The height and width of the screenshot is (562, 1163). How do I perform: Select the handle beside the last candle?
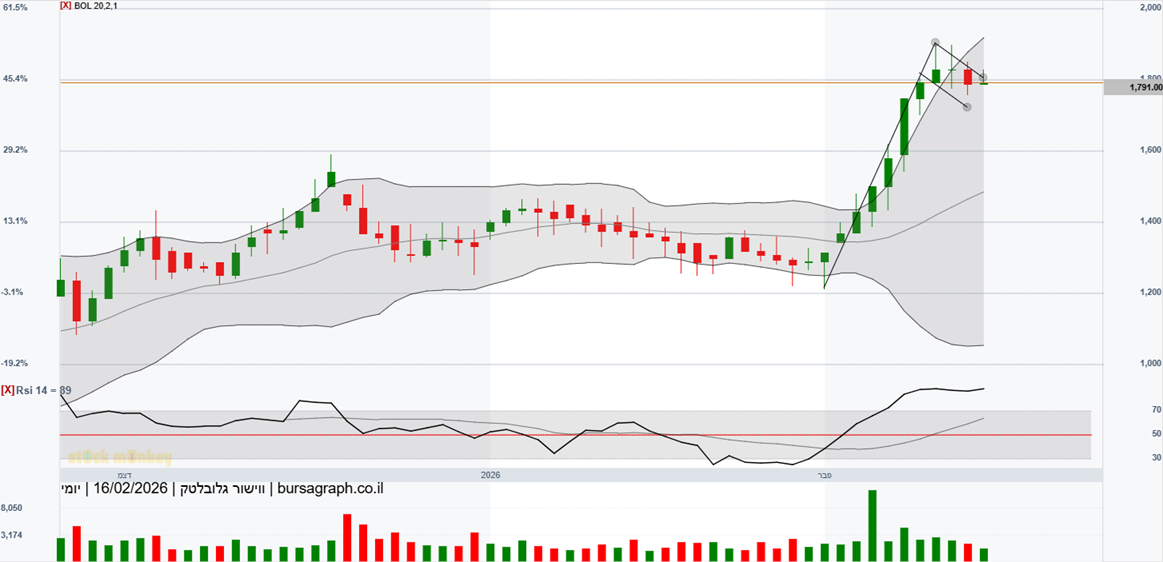pos(984,77)
